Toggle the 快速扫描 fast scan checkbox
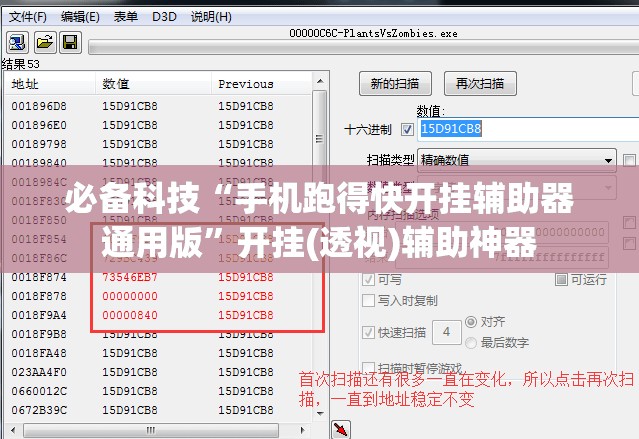The width and height of the screenshot is (639, 439). (x=368, y=332)
